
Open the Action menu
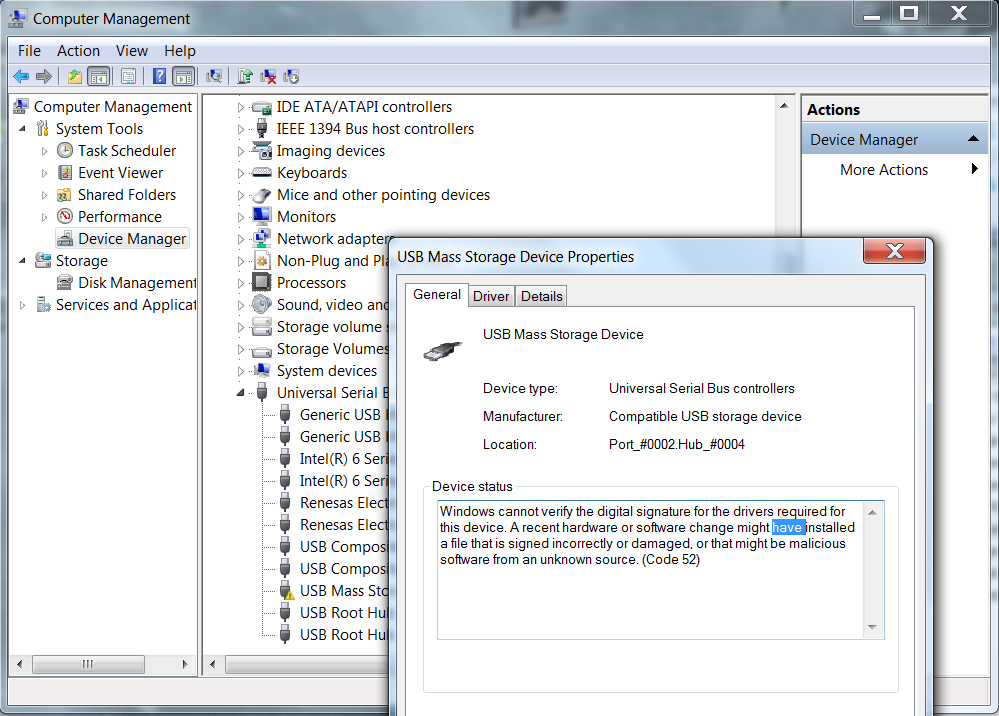coord(78,51)
